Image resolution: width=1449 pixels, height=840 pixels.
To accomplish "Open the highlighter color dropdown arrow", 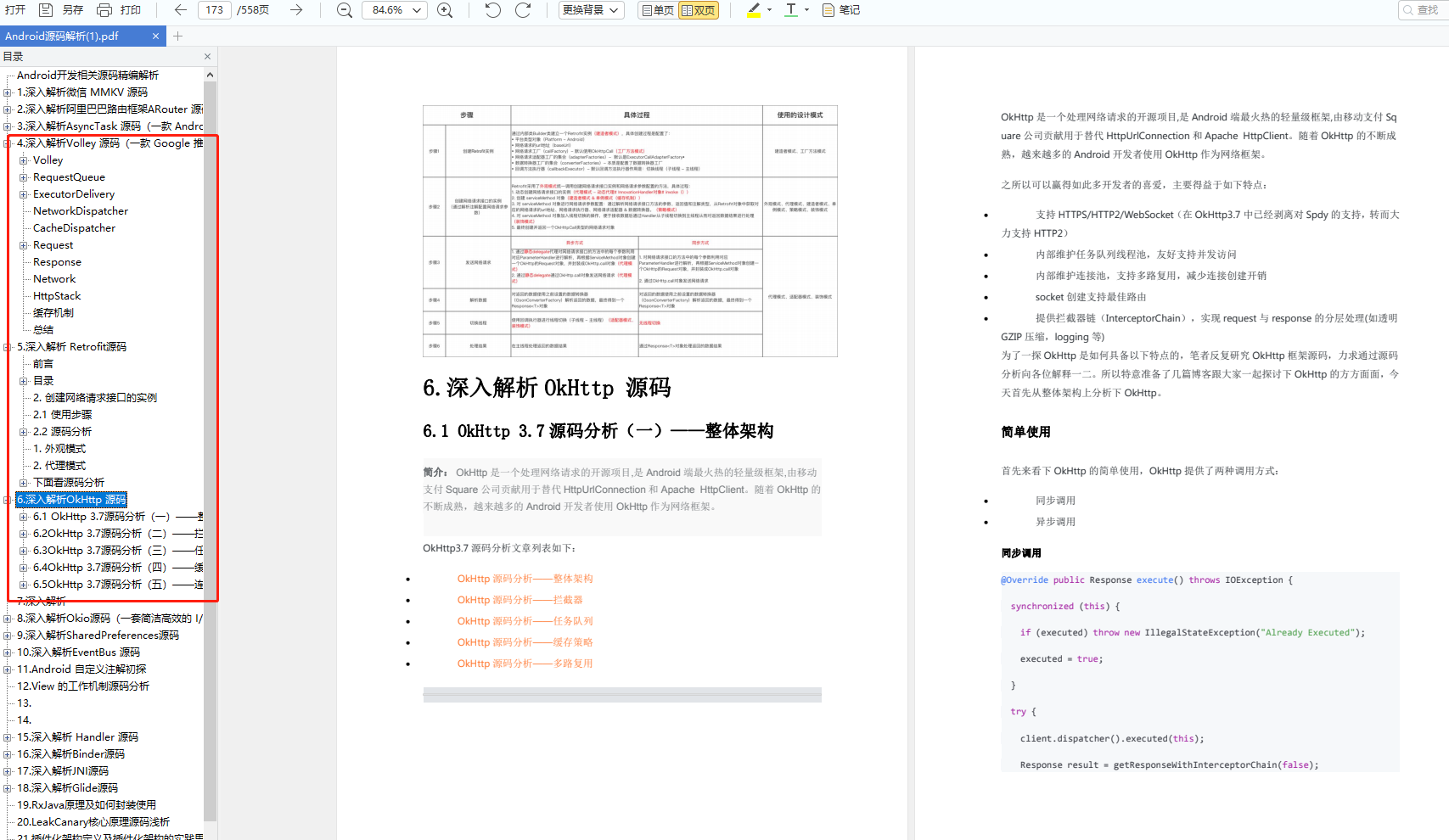I will tap(770, 10).
